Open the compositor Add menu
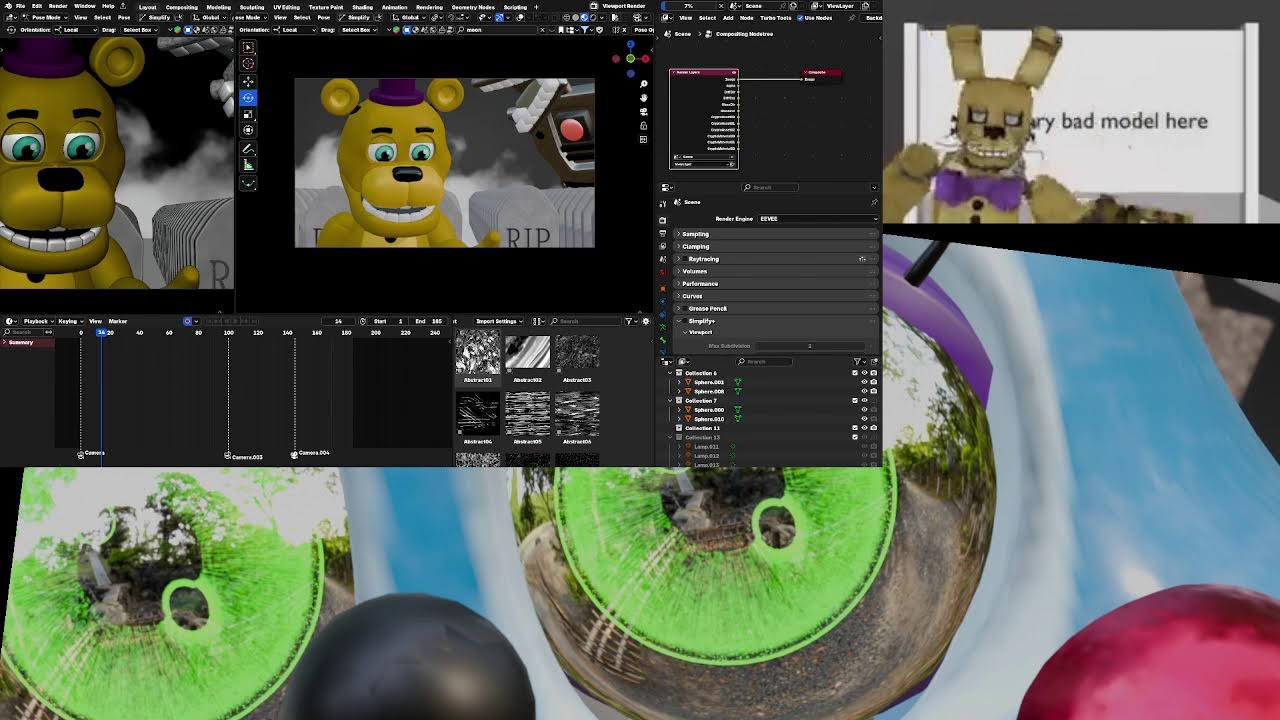This screenshot has height=720, width=1280. 728,18
